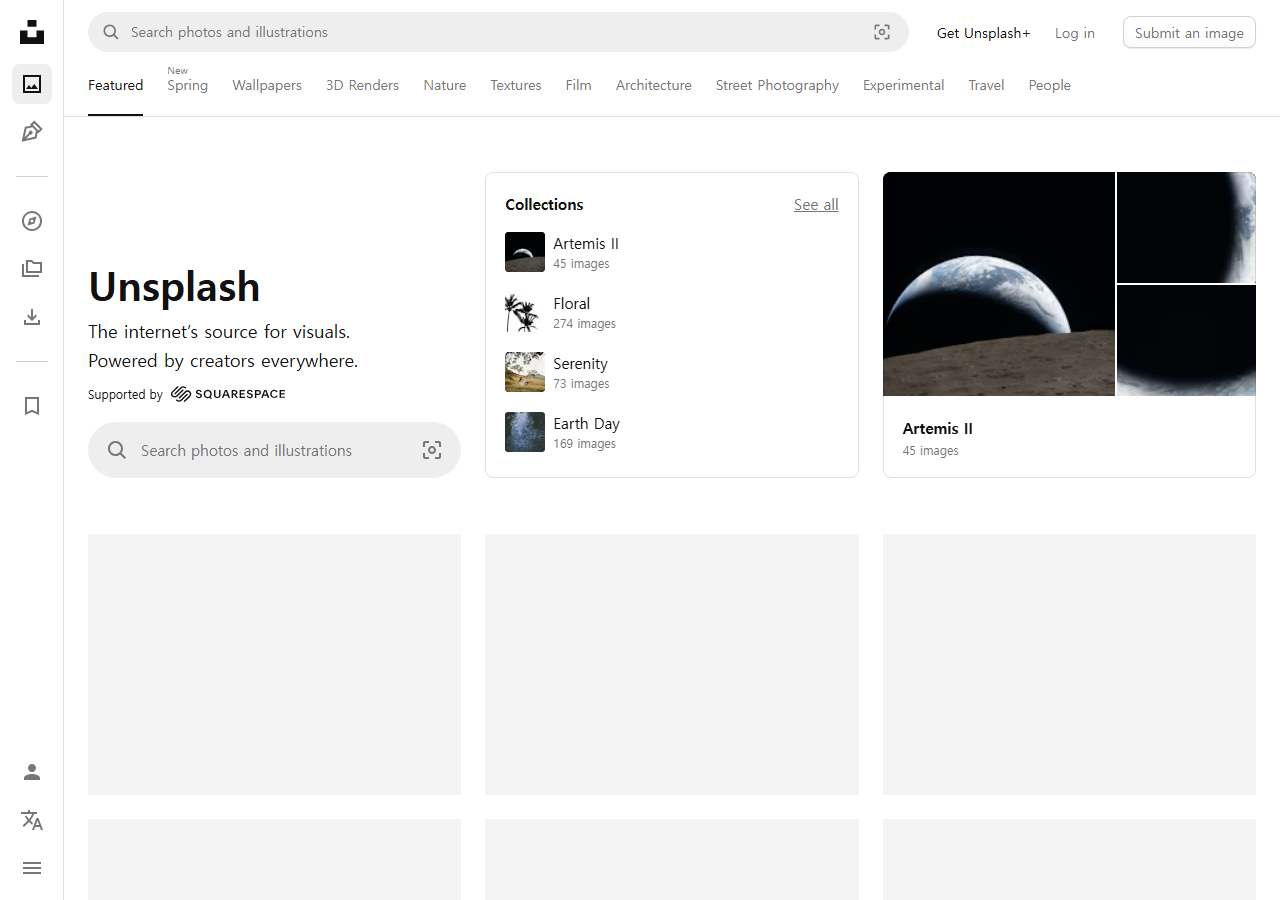Screen dimensions: 1280x900
Task: Switch to the Architecture tab
Action: [654, 85]
